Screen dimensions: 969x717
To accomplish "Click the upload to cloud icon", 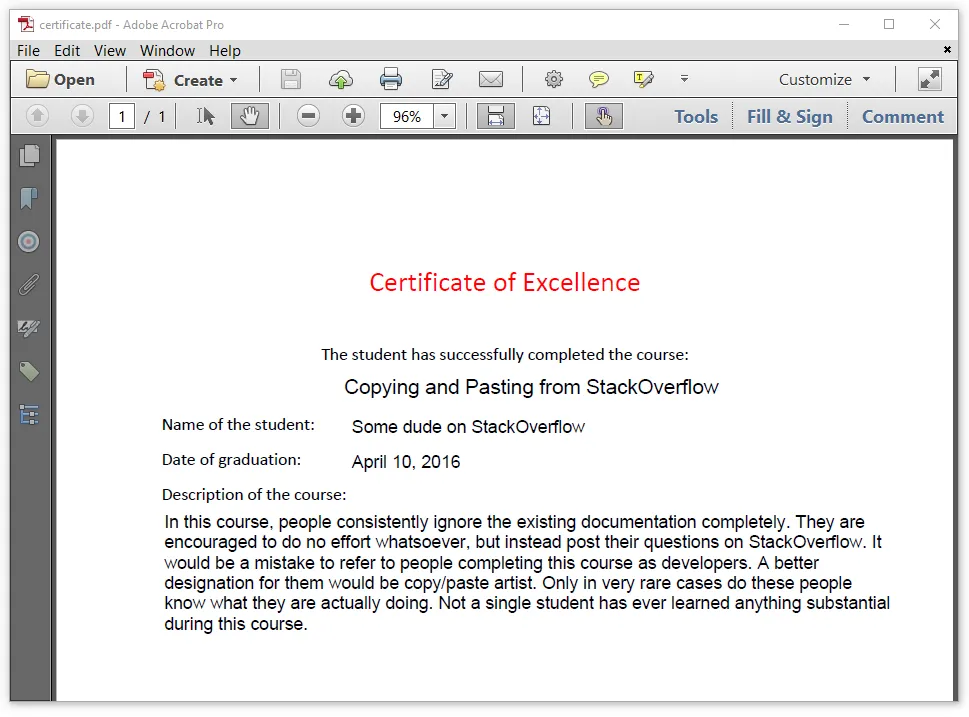I will (x=341, y=80).
